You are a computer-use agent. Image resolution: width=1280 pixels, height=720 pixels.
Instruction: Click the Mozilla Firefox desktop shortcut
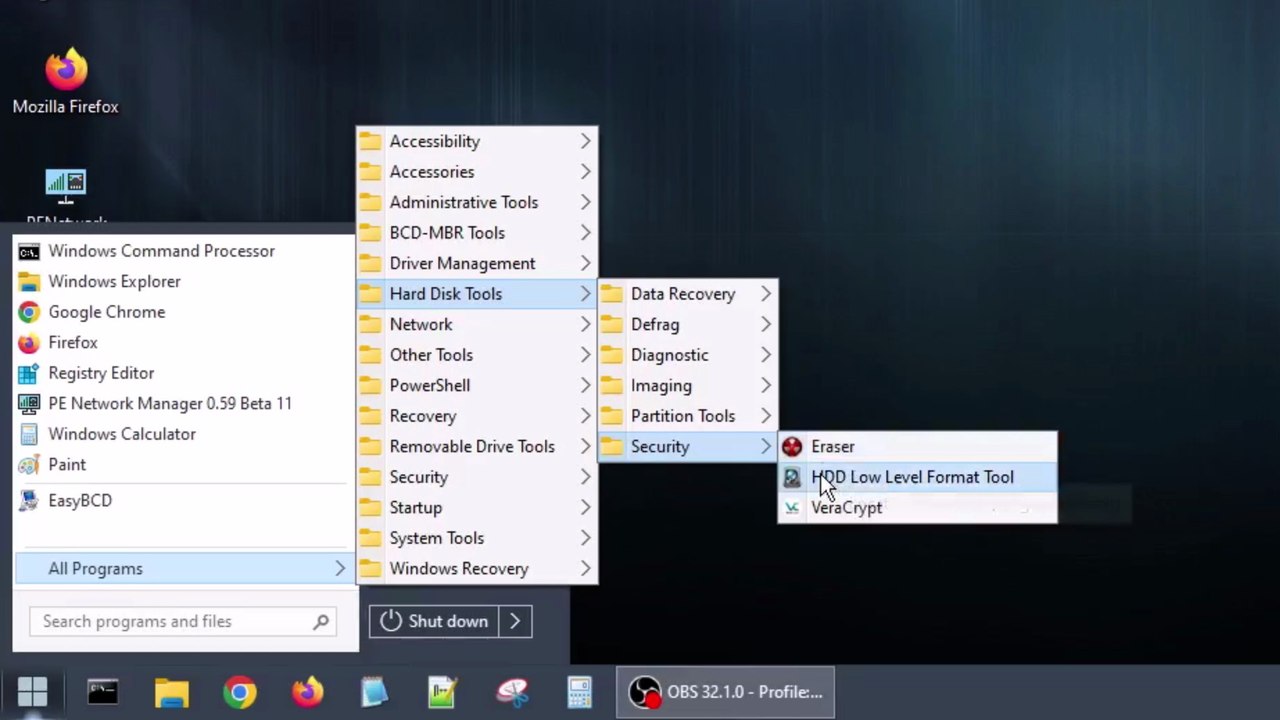coord(66,82)
